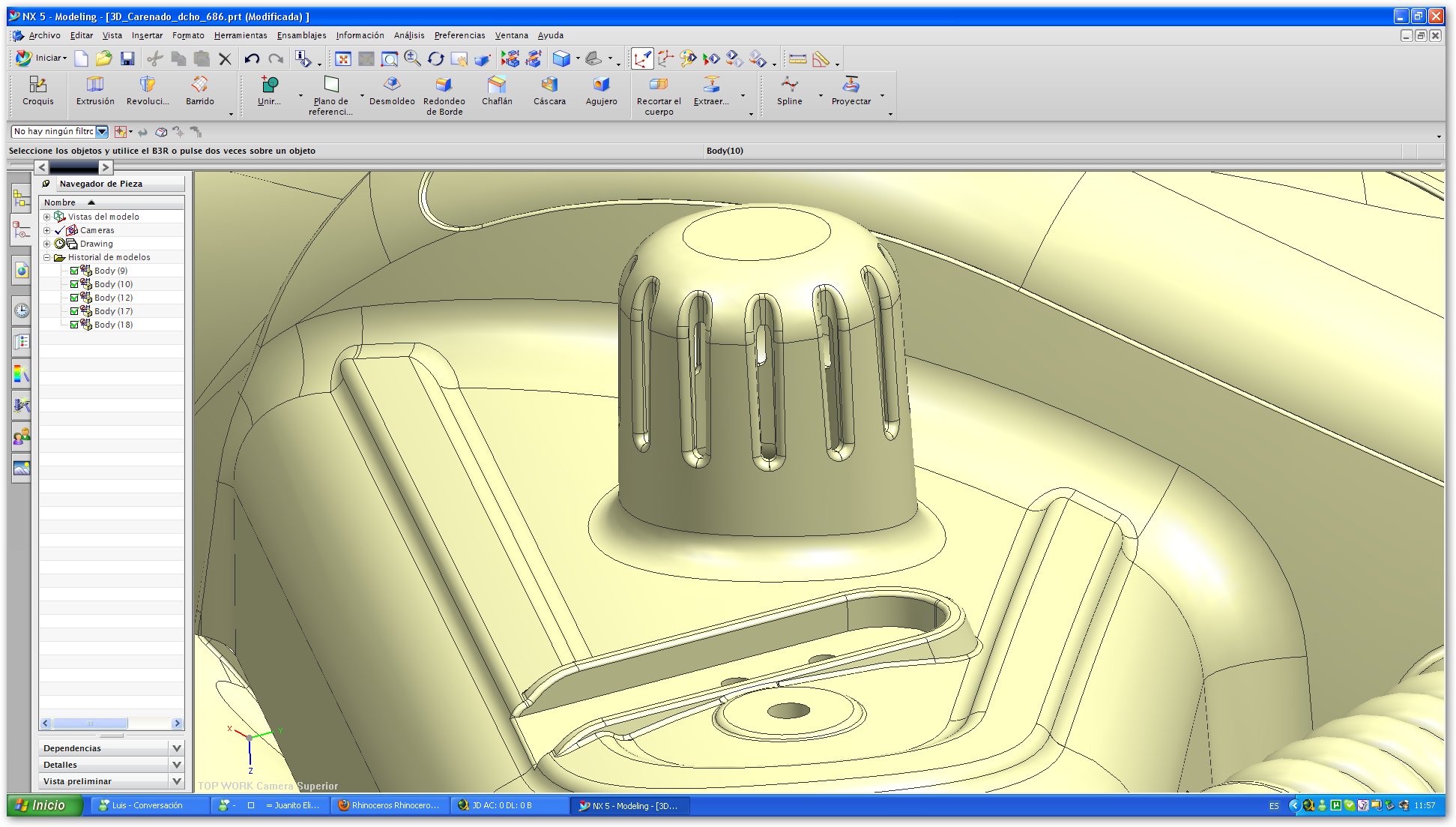Select the Croquis sketch tool
Viewport: 1456px width, 827px height.
(37, 91)
